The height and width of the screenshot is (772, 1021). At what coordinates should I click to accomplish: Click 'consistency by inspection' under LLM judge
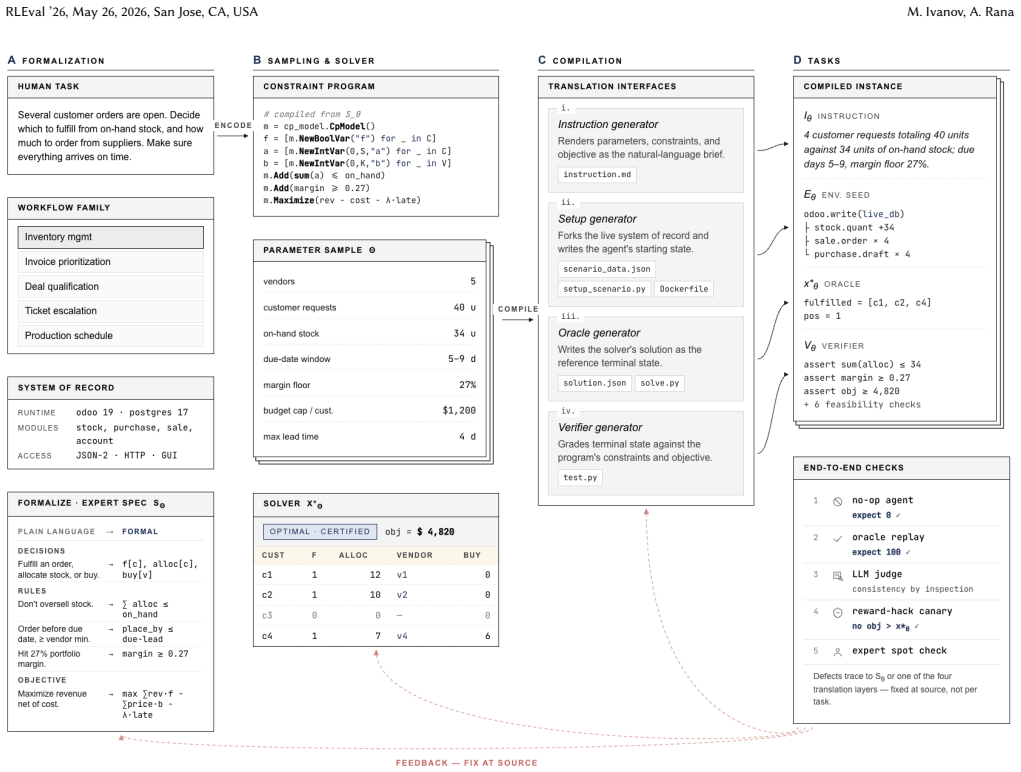tap(912, 589)
